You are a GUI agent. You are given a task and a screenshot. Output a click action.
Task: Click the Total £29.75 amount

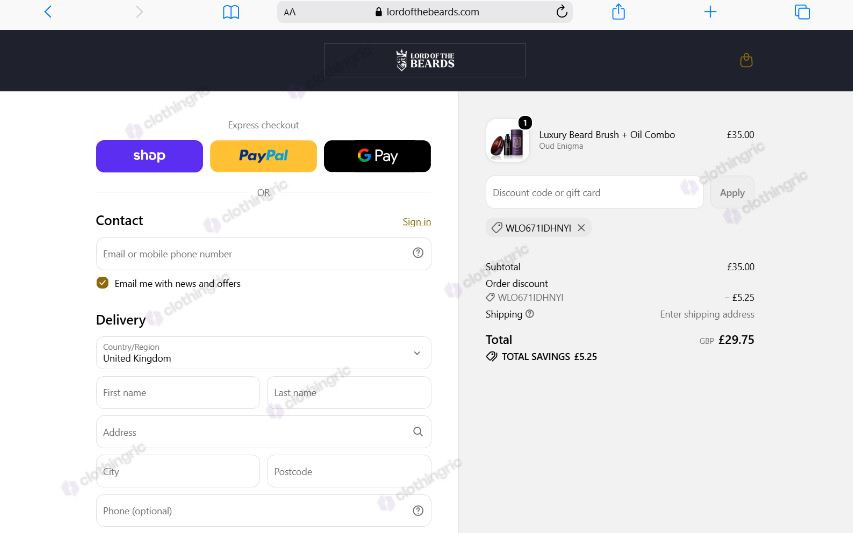[736, 340]
